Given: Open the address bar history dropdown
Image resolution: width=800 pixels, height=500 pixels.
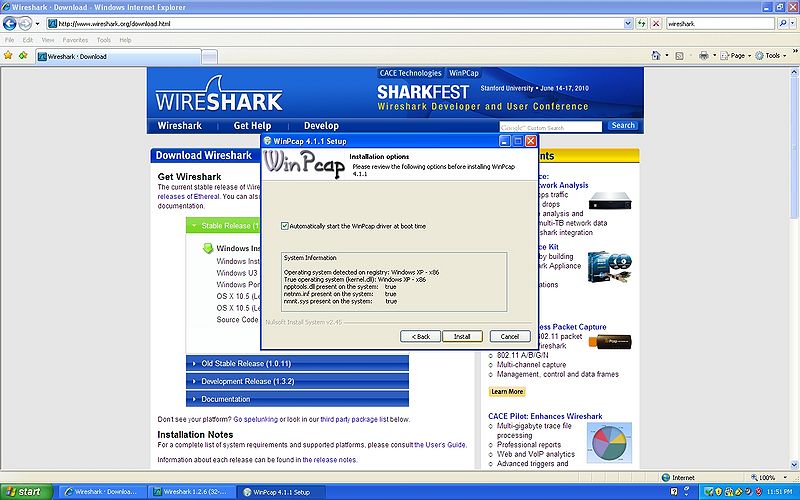Looking at the screenshot, I should coord(628,23).
